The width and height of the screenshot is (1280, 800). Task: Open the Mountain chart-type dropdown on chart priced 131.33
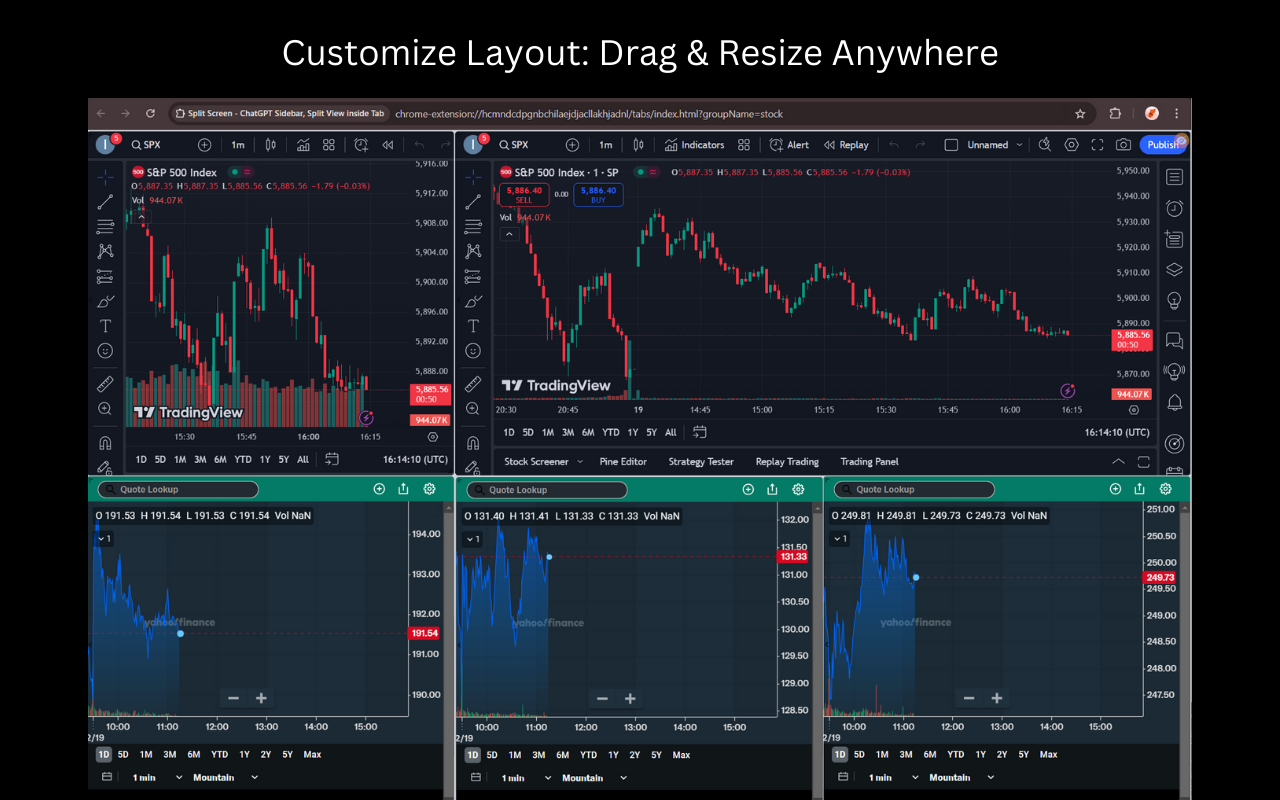click(x=593, y=778)
